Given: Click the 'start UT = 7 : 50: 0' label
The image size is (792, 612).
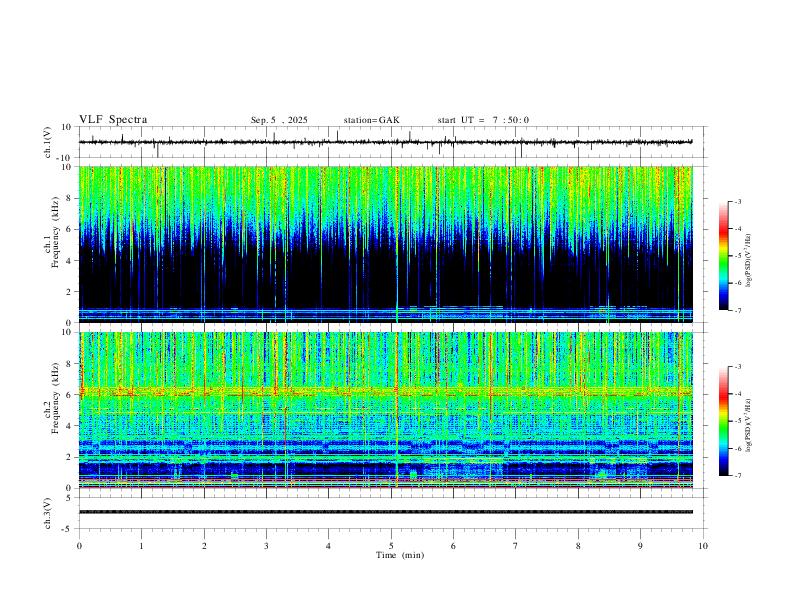Looking at the screenshot, I should 483,120.
